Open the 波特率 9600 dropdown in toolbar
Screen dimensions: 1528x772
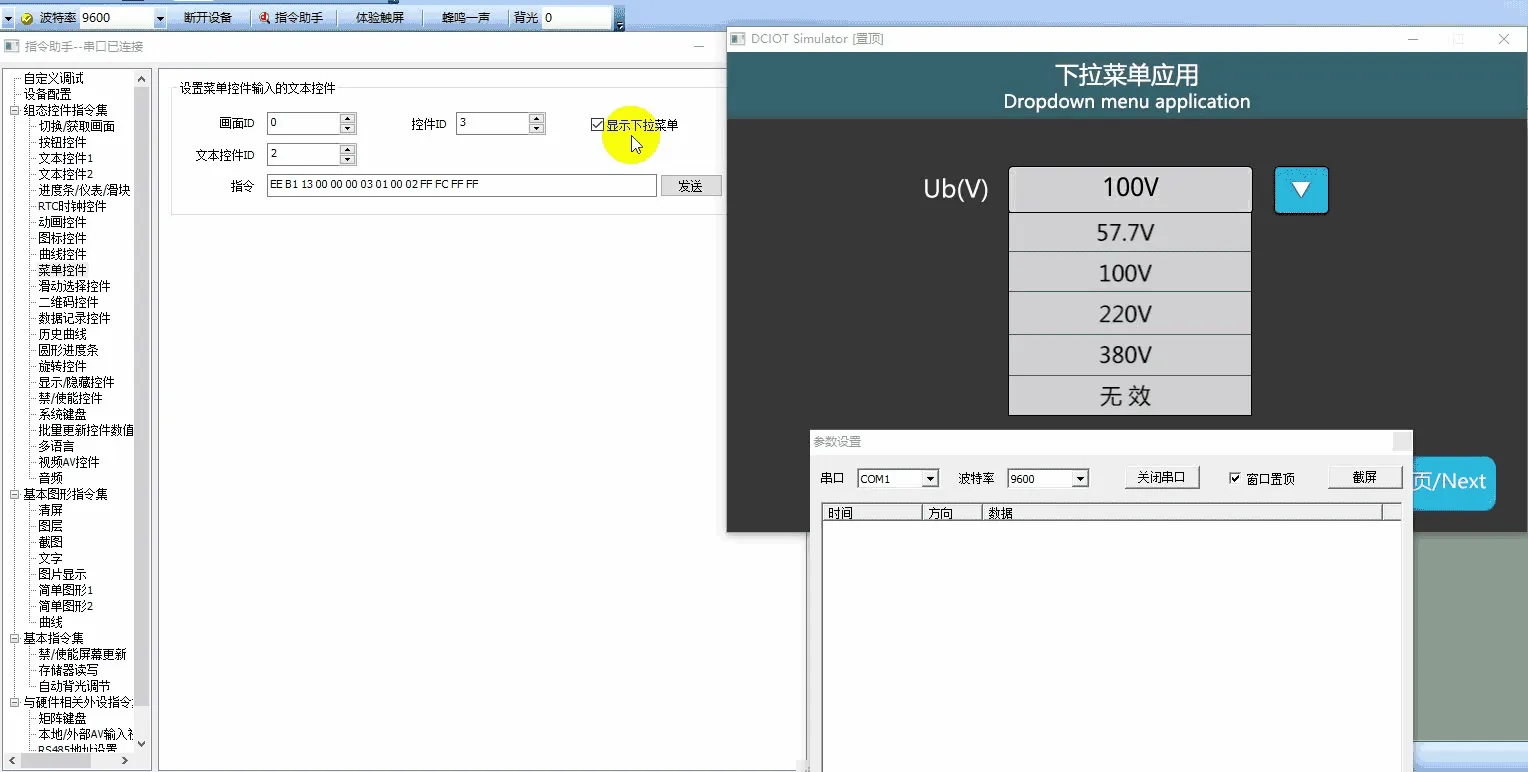(160, 18)
